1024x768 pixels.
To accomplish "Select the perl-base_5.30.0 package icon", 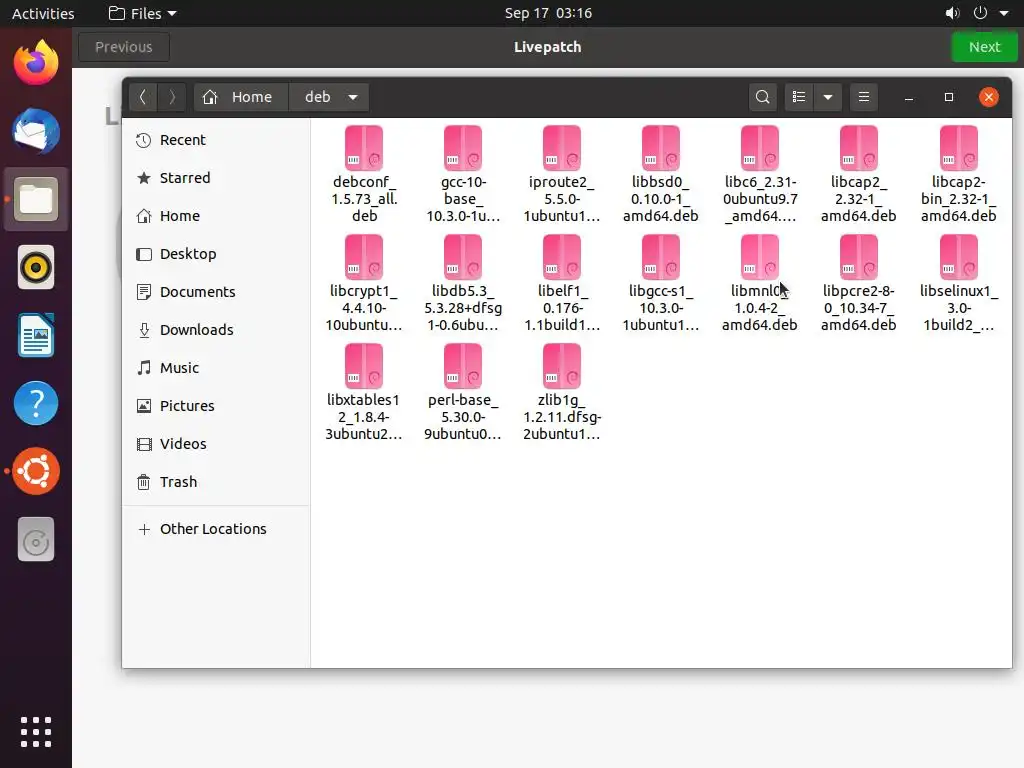I will coord(463,366).
